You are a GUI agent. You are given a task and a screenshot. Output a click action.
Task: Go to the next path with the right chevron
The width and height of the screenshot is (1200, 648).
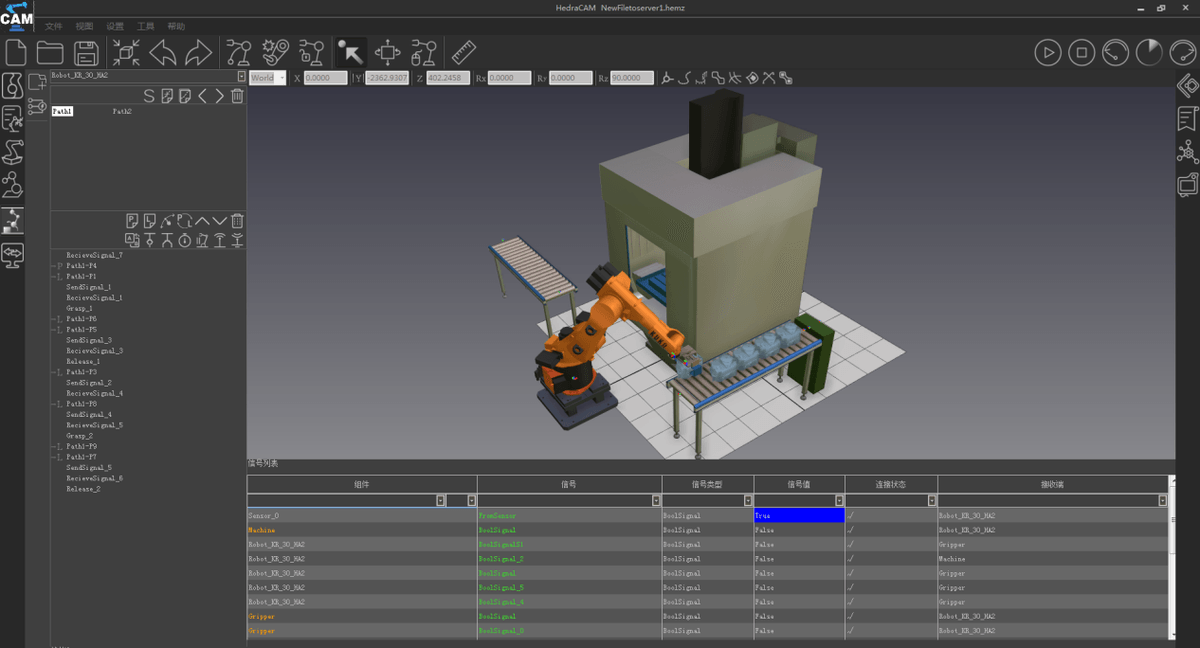(219, 96)
